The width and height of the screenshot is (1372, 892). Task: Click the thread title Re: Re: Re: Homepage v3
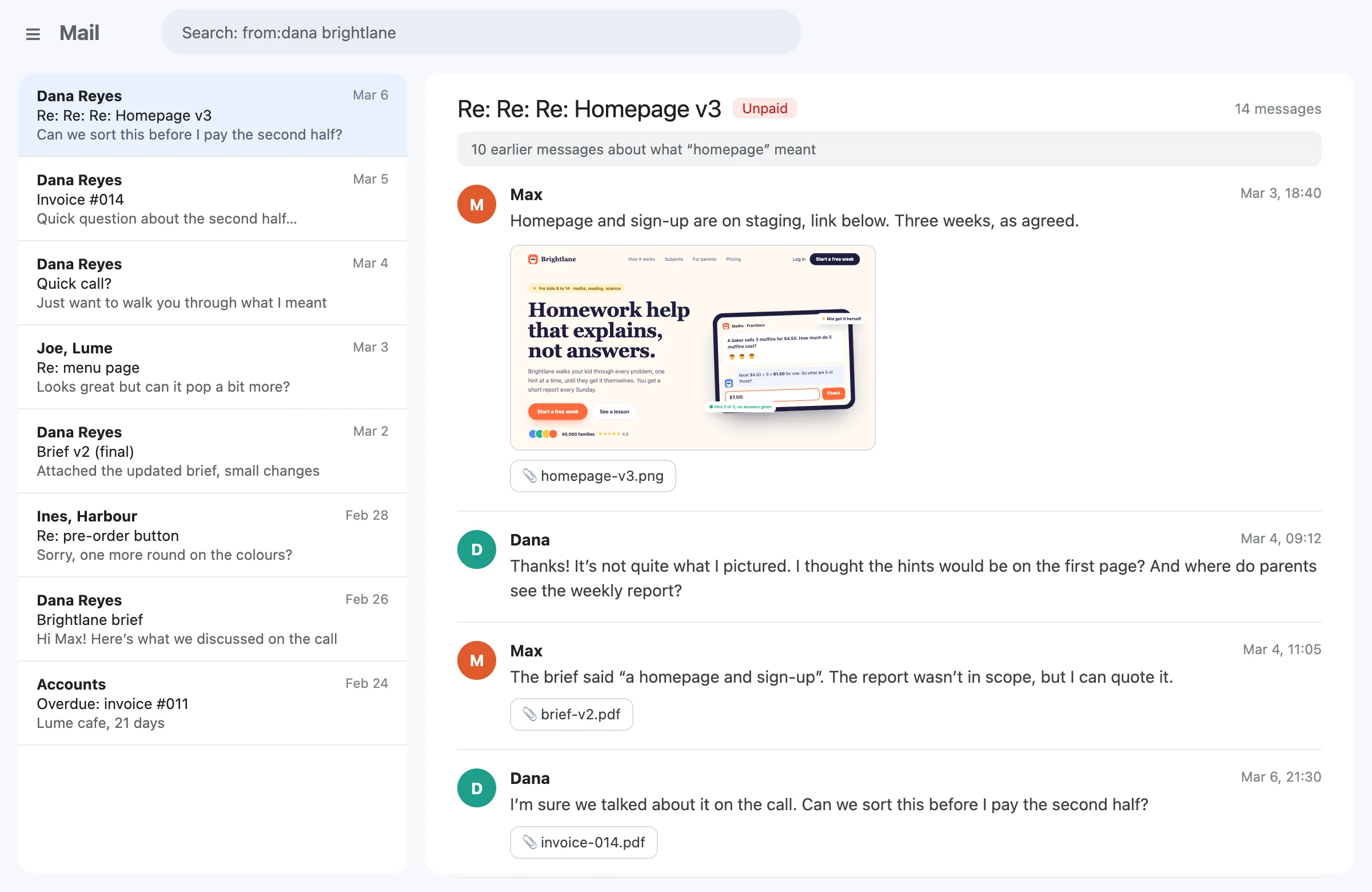tap(589, 109)
